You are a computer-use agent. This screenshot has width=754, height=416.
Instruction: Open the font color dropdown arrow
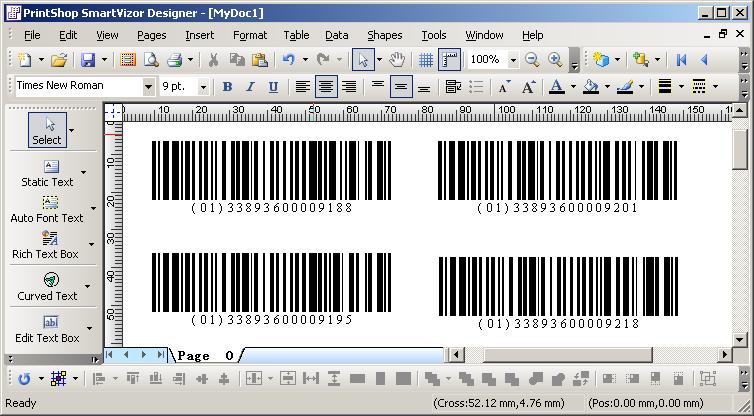coord(573,87)
